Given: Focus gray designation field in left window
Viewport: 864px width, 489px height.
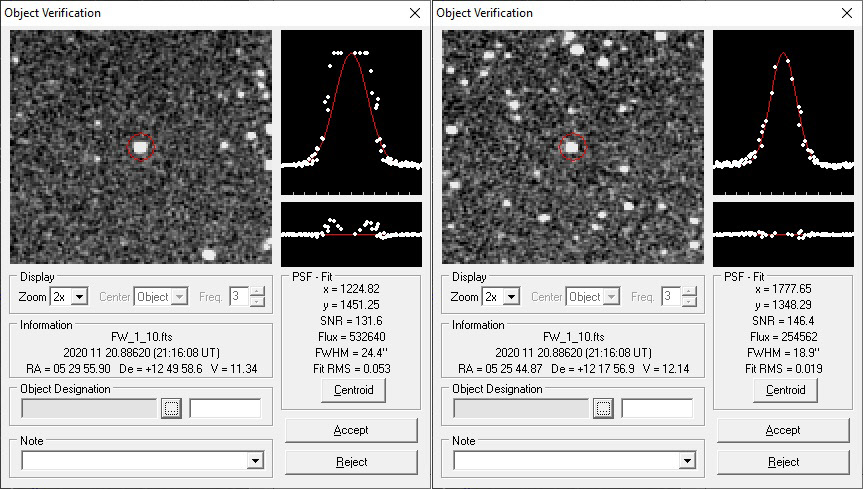Looking at the screenshot, I should (89, 409).
